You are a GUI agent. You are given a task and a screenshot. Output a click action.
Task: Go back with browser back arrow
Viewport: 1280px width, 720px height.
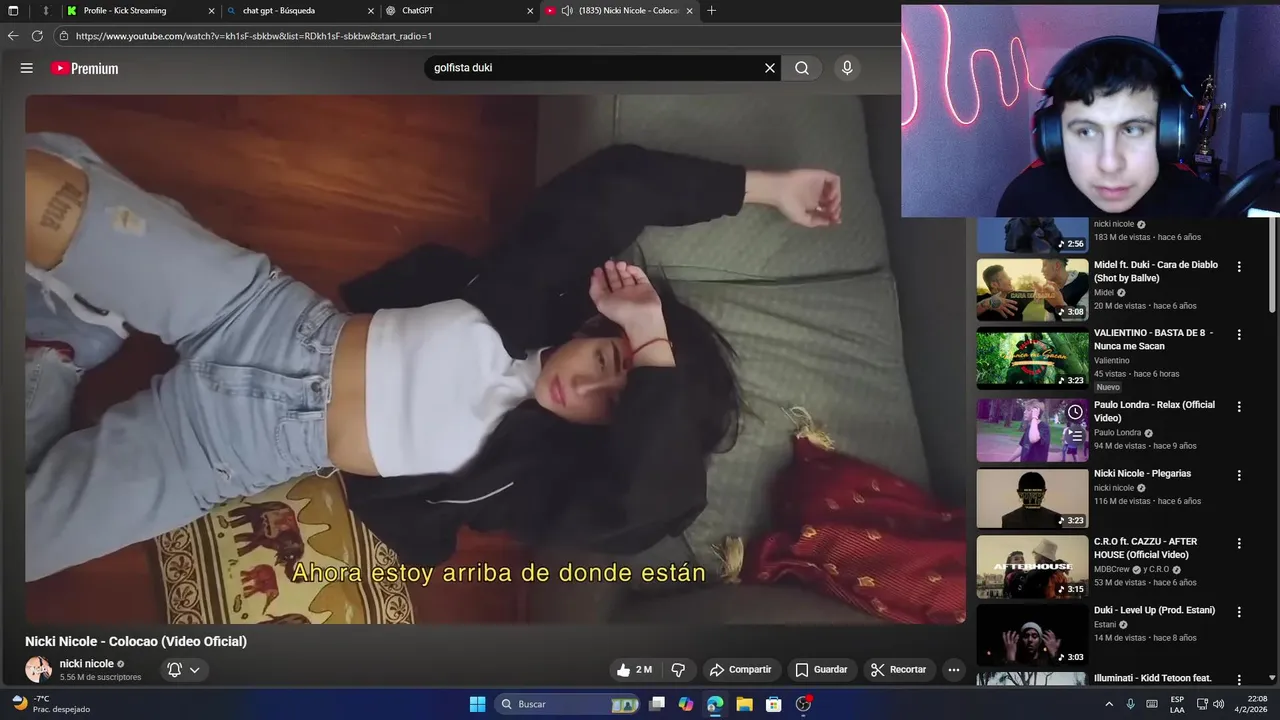click(13, 36)
